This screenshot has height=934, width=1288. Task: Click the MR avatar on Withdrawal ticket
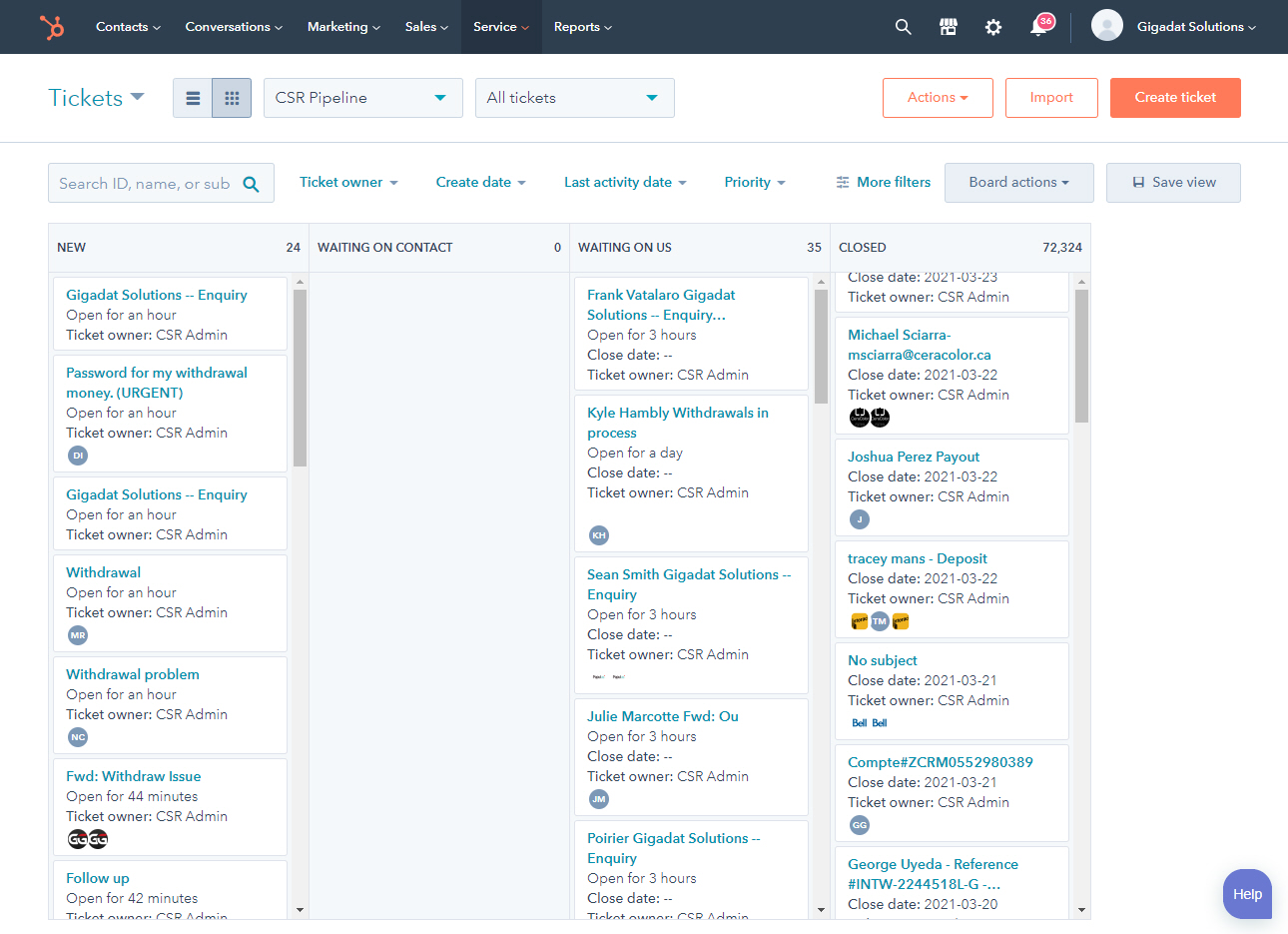[x=78, y=635]
